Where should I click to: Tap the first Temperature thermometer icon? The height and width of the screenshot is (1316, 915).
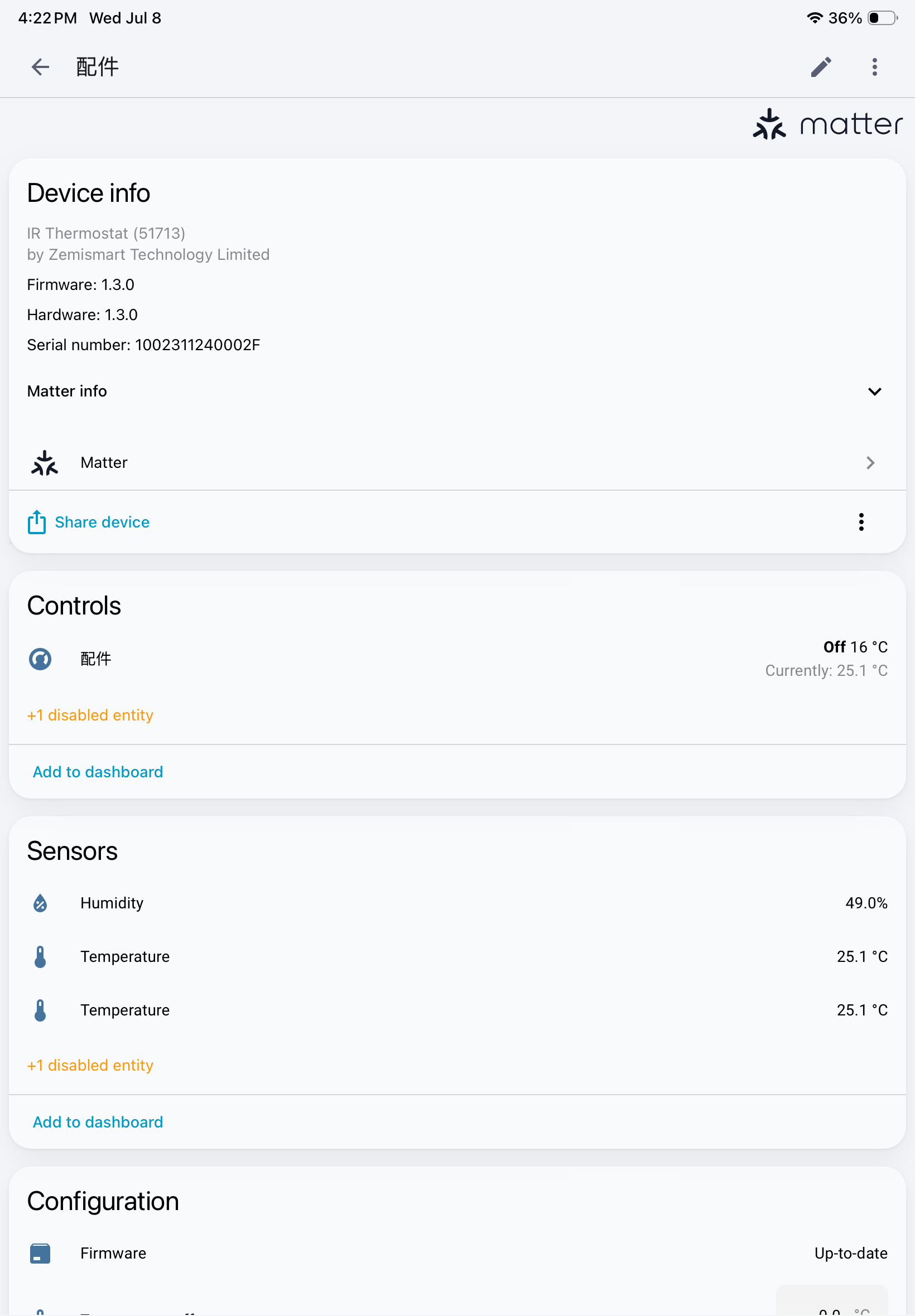click(x=40, y=956)
